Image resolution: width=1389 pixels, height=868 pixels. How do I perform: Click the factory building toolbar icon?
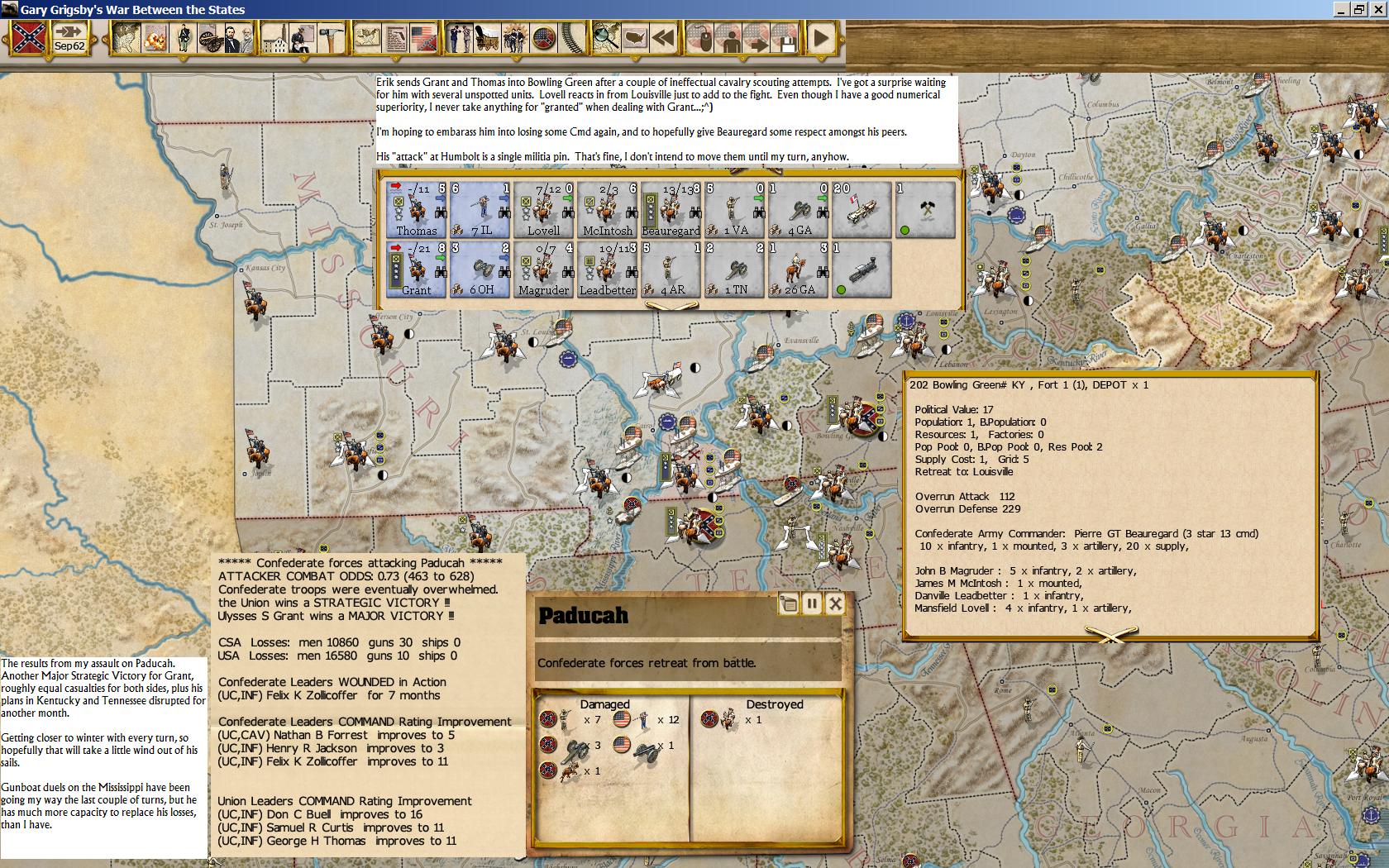click(x=275, y=38)
